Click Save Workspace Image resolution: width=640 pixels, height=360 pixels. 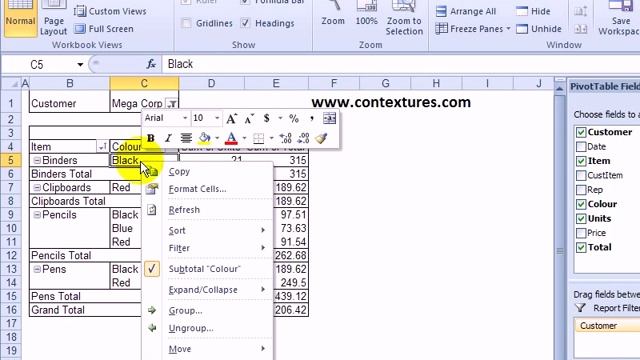(x=620, y=18)
